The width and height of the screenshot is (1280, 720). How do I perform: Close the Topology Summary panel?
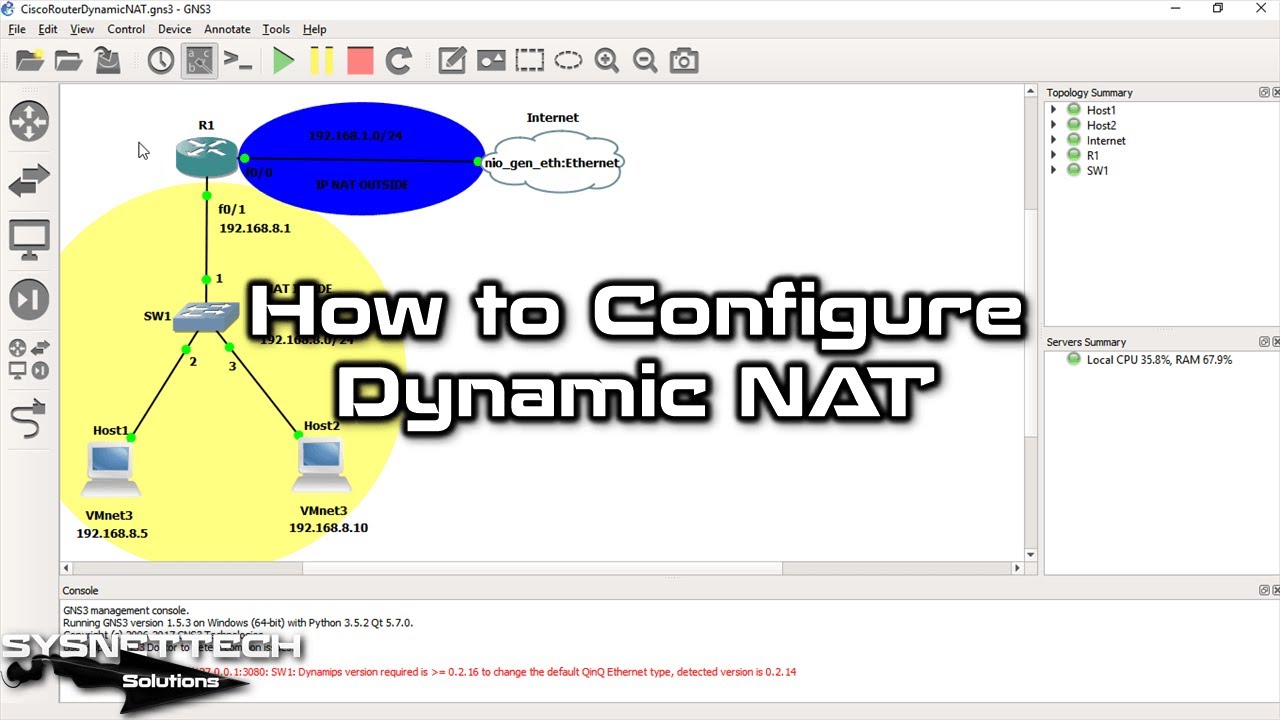pos(1275,92)
